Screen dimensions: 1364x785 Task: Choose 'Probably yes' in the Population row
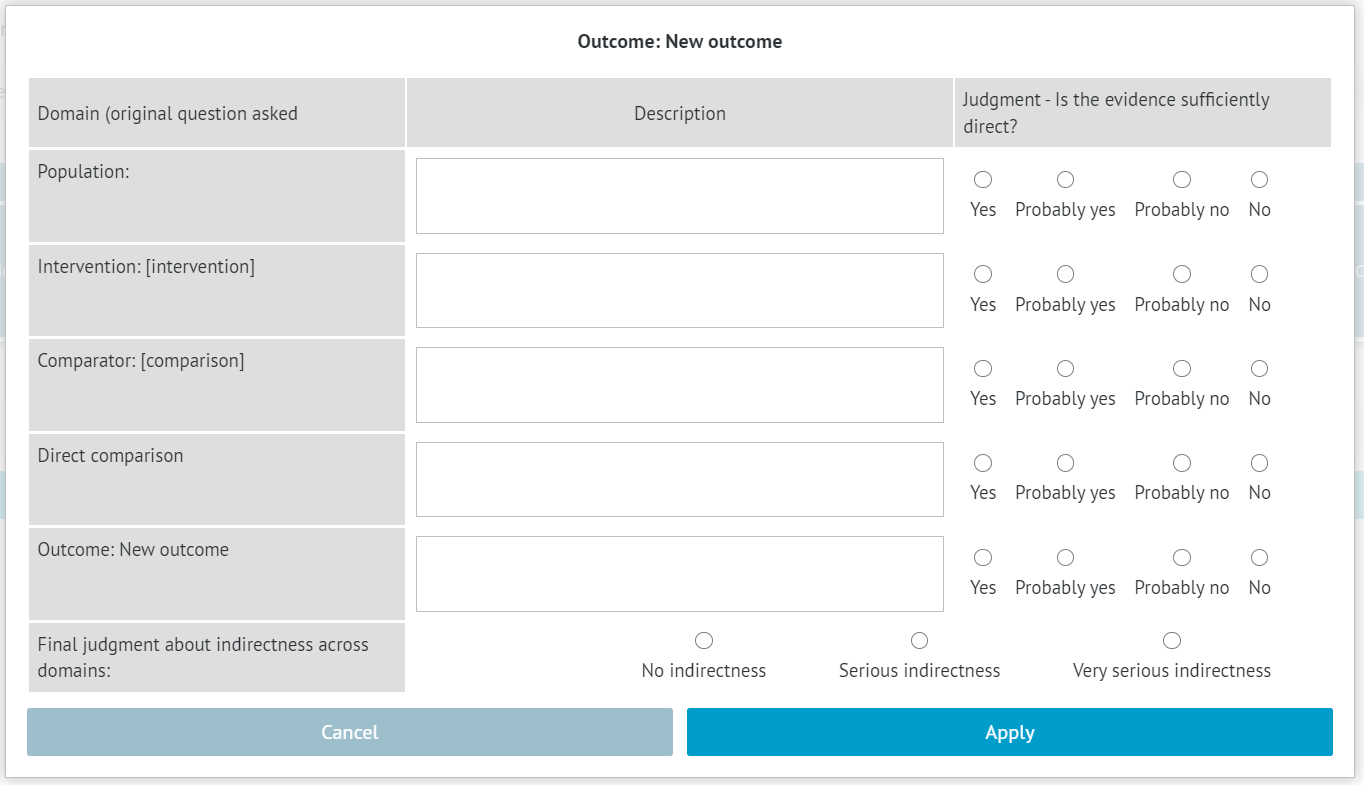click(1065, 180)
